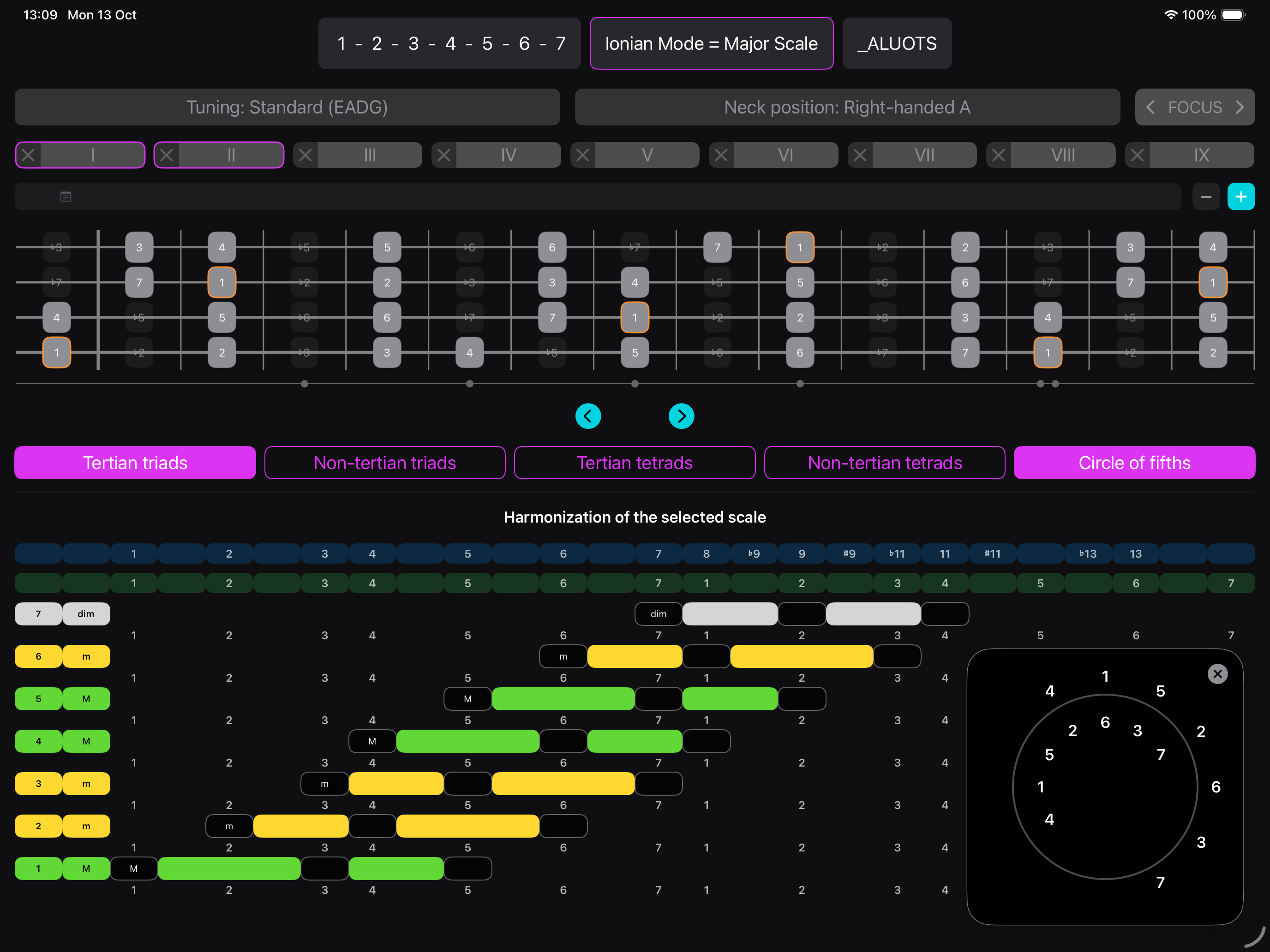
Task: Toggle position I button
Action: point(92,155)
